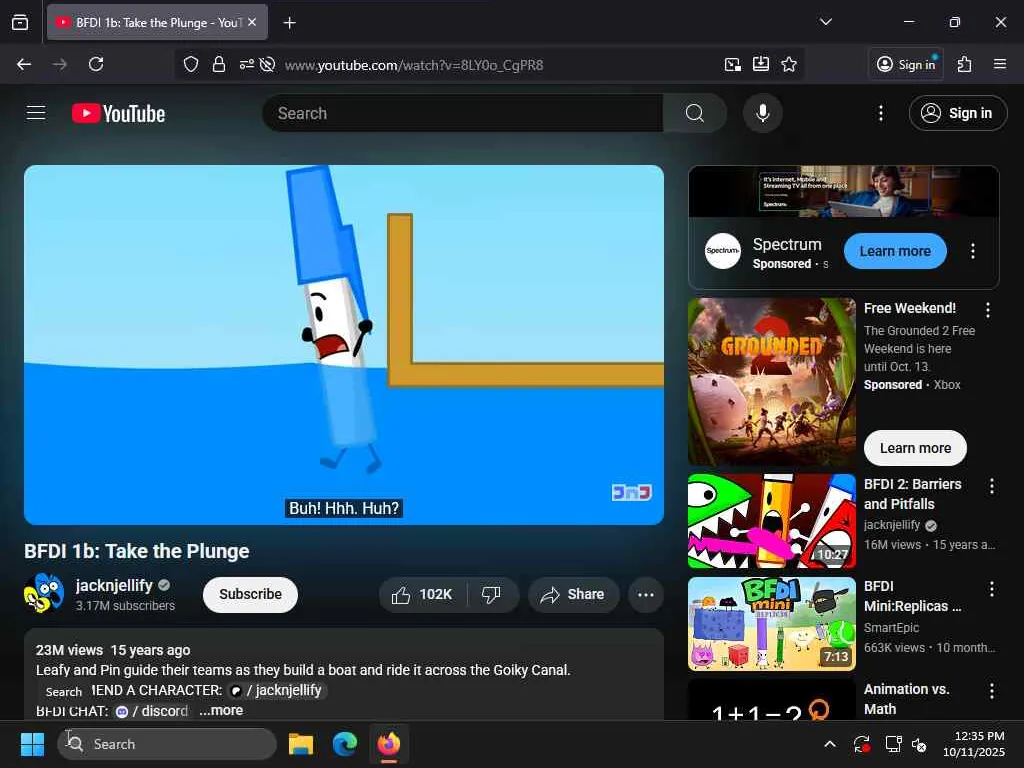The width and height of the screenshot is (1024, 768).
Task: Open Free Weekend! ad options menu
Action: (x=987, y=310)
